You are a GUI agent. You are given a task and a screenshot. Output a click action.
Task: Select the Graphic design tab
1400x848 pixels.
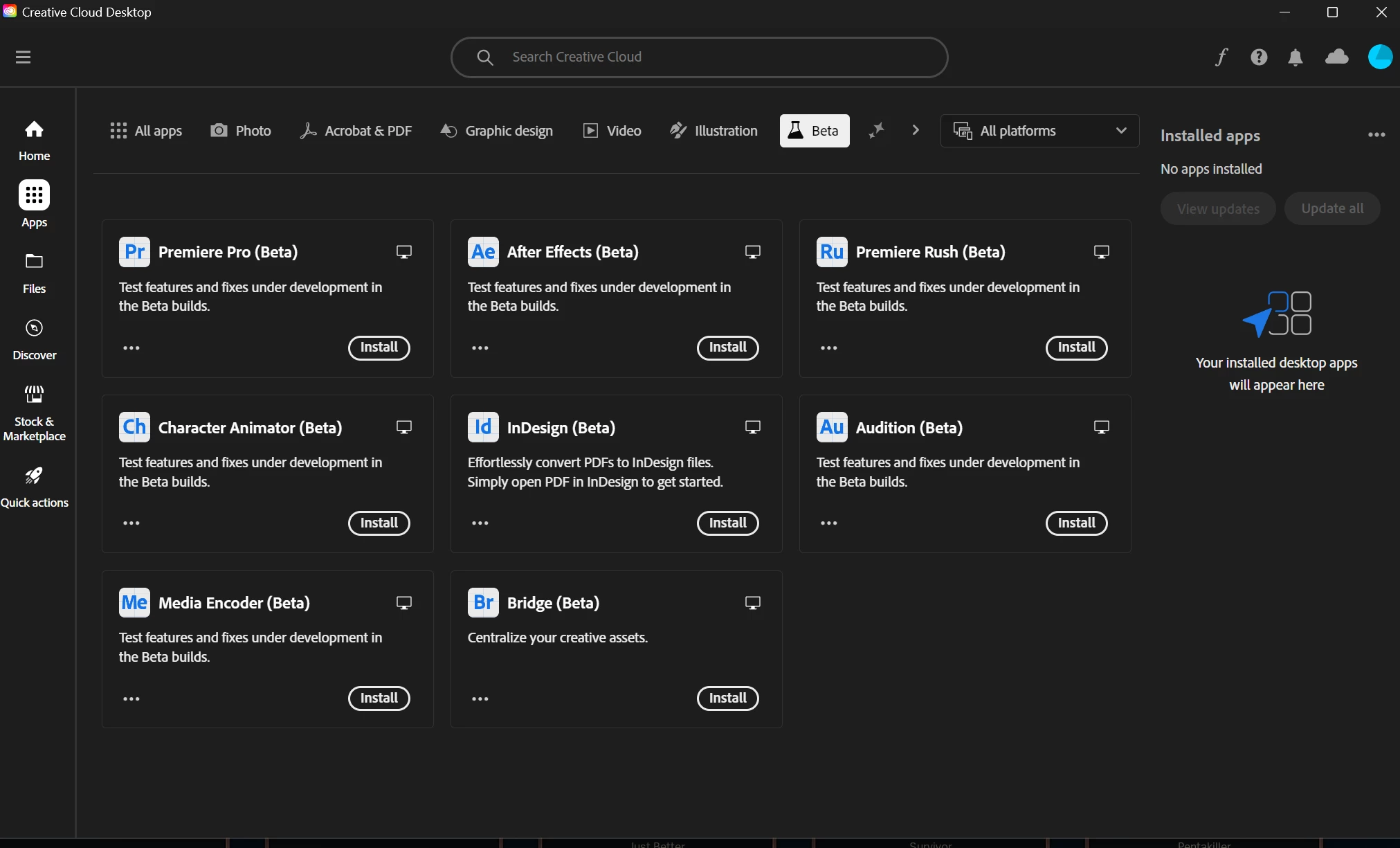pyautogui.click(x=497, y=131)
